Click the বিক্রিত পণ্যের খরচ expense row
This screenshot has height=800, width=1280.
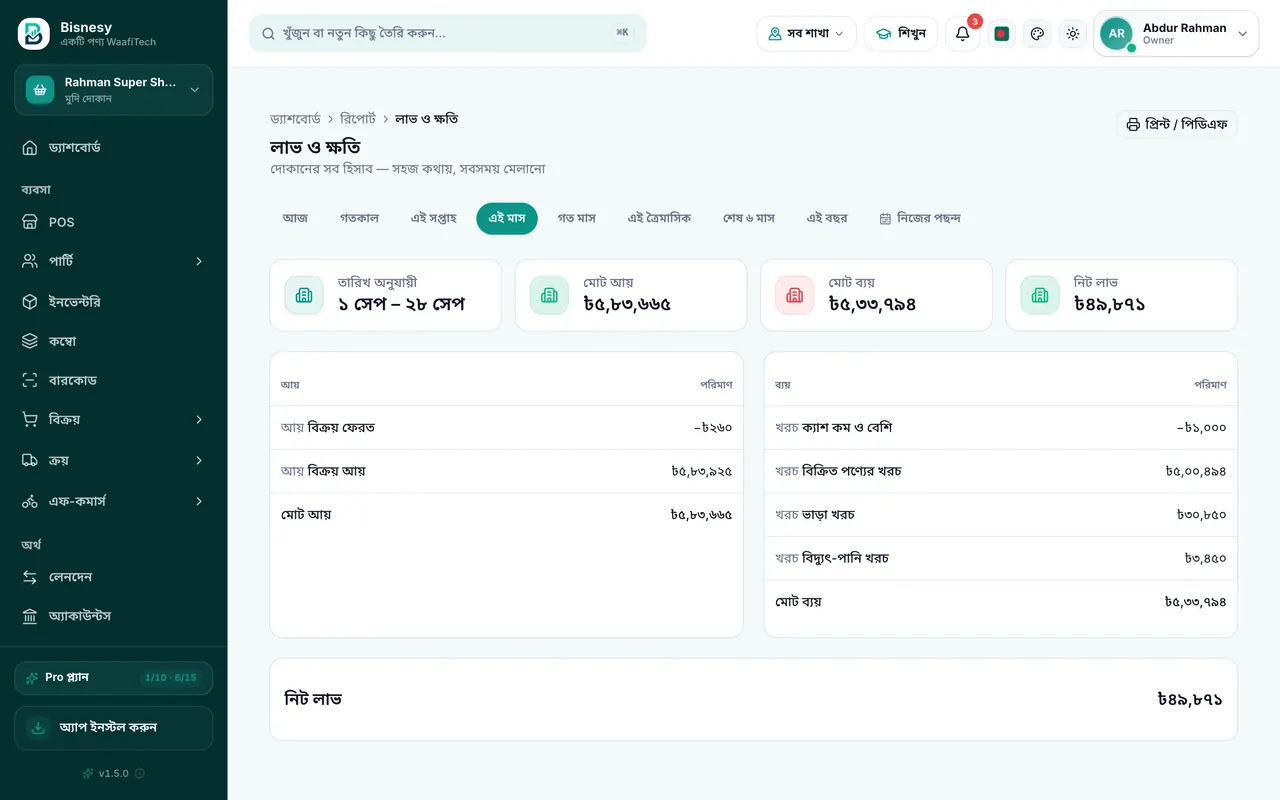click(x=1000, y=471)
